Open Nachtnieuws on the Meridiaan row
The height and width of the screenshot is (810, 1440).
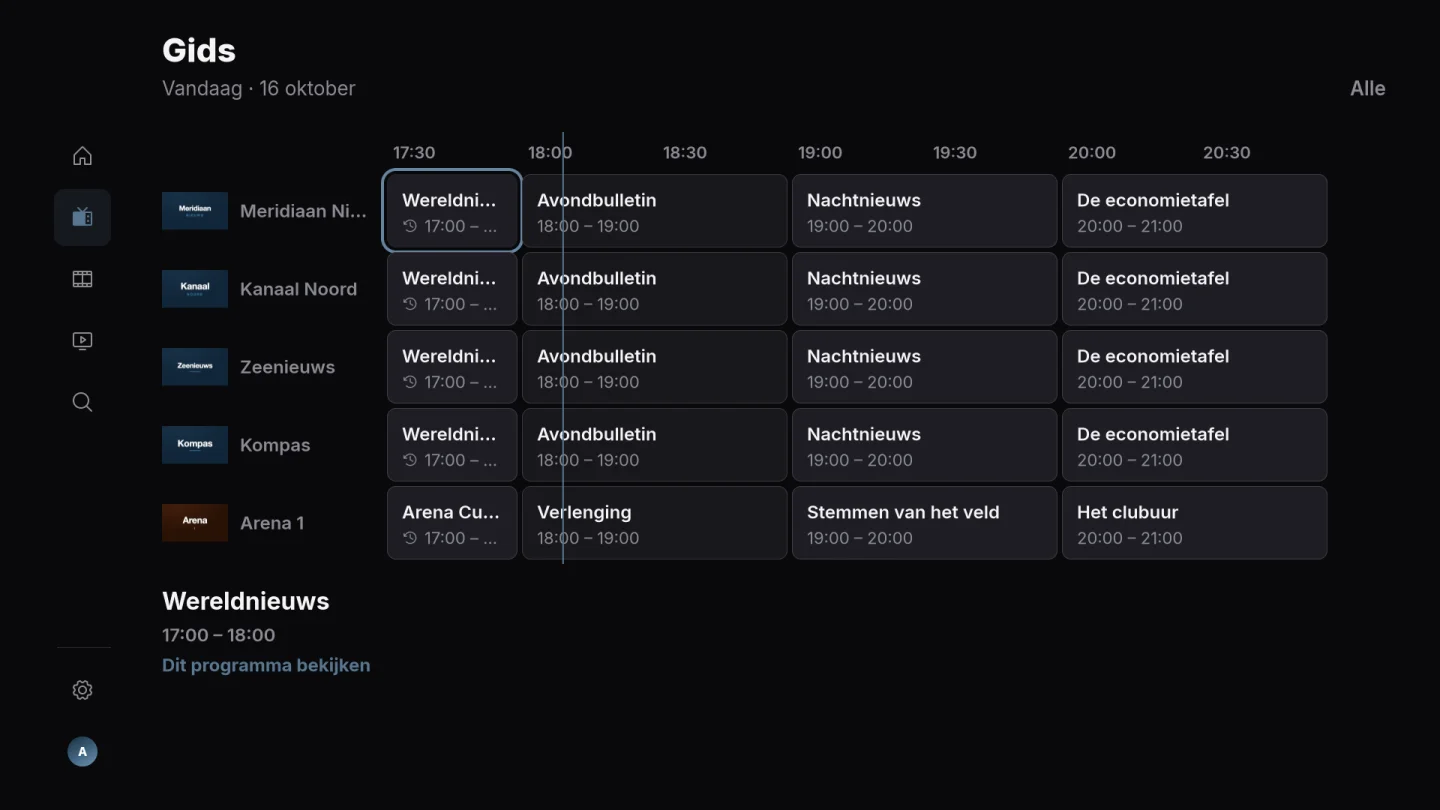[925, 211]
